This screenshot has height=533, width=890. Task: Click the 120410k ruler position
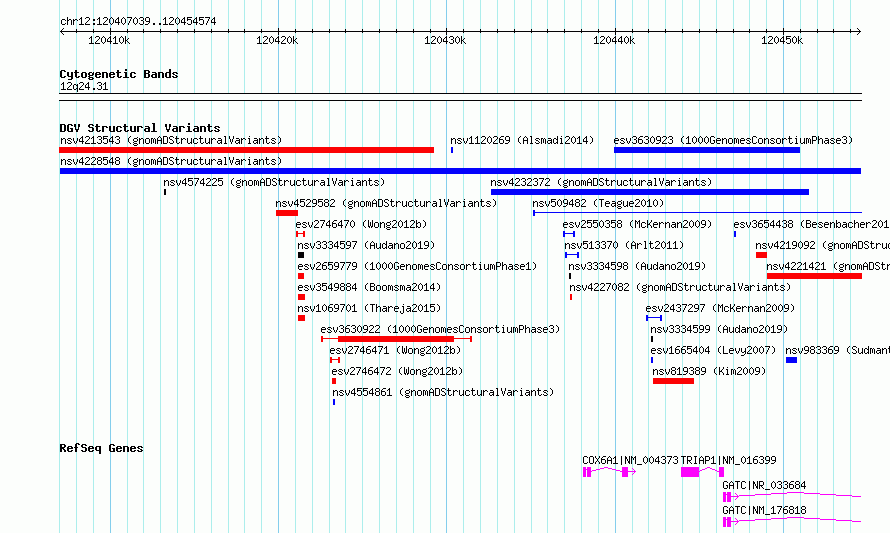pos(109,40)
